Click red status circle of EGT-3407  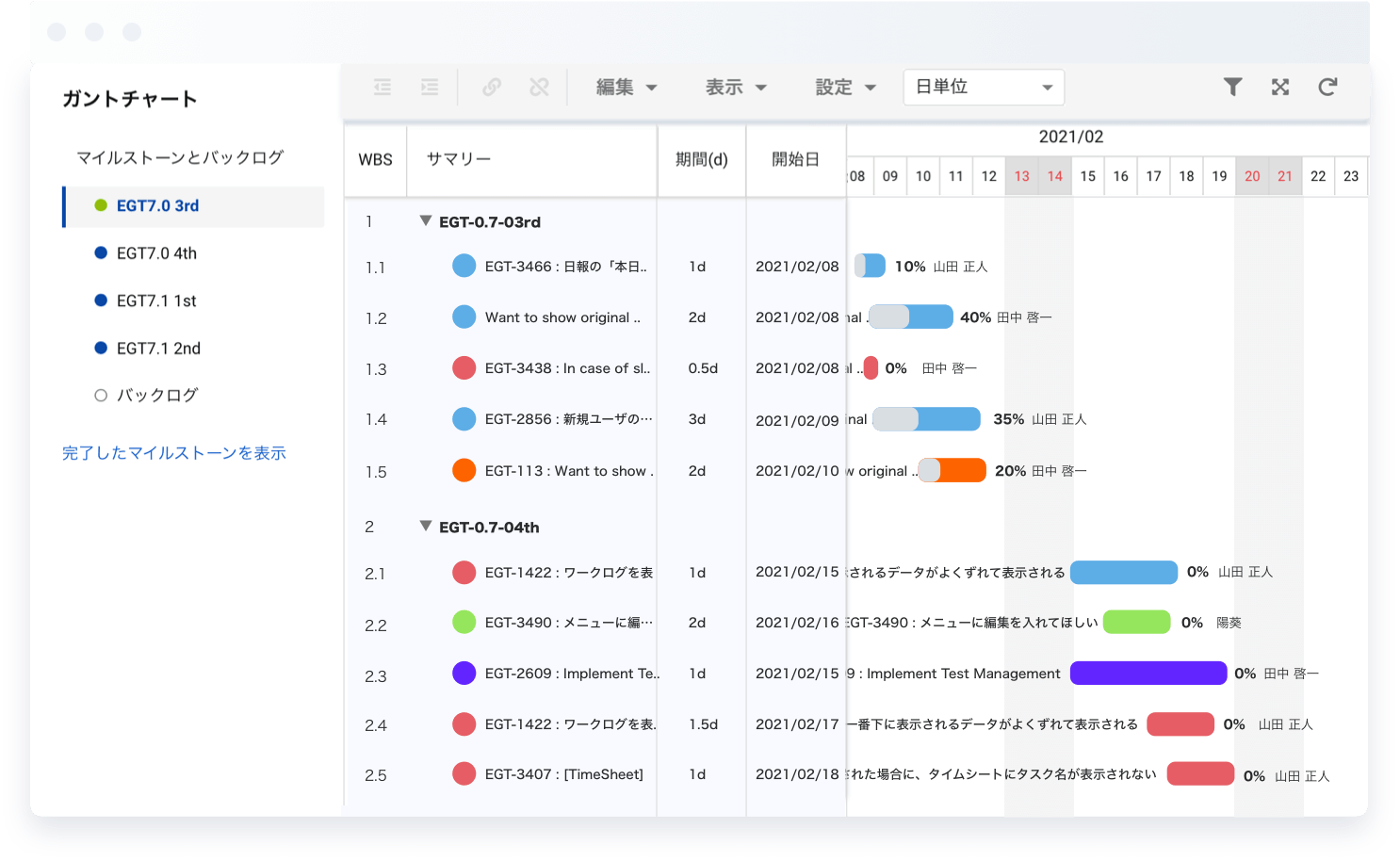point(464,773)
